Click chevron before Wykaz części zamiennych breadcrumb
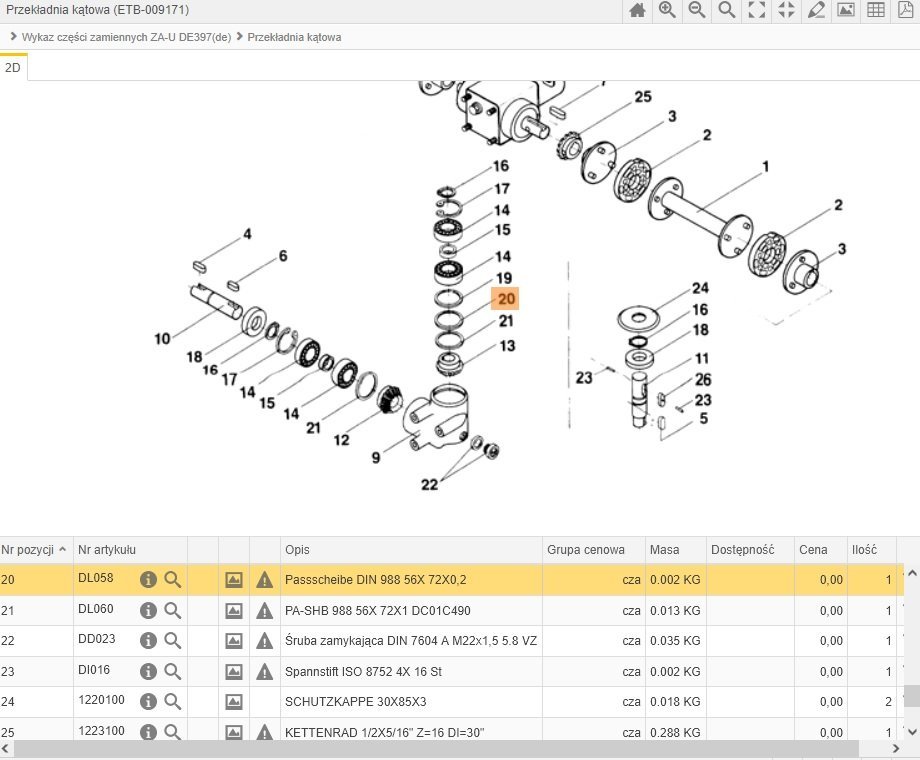 point(12,37)
